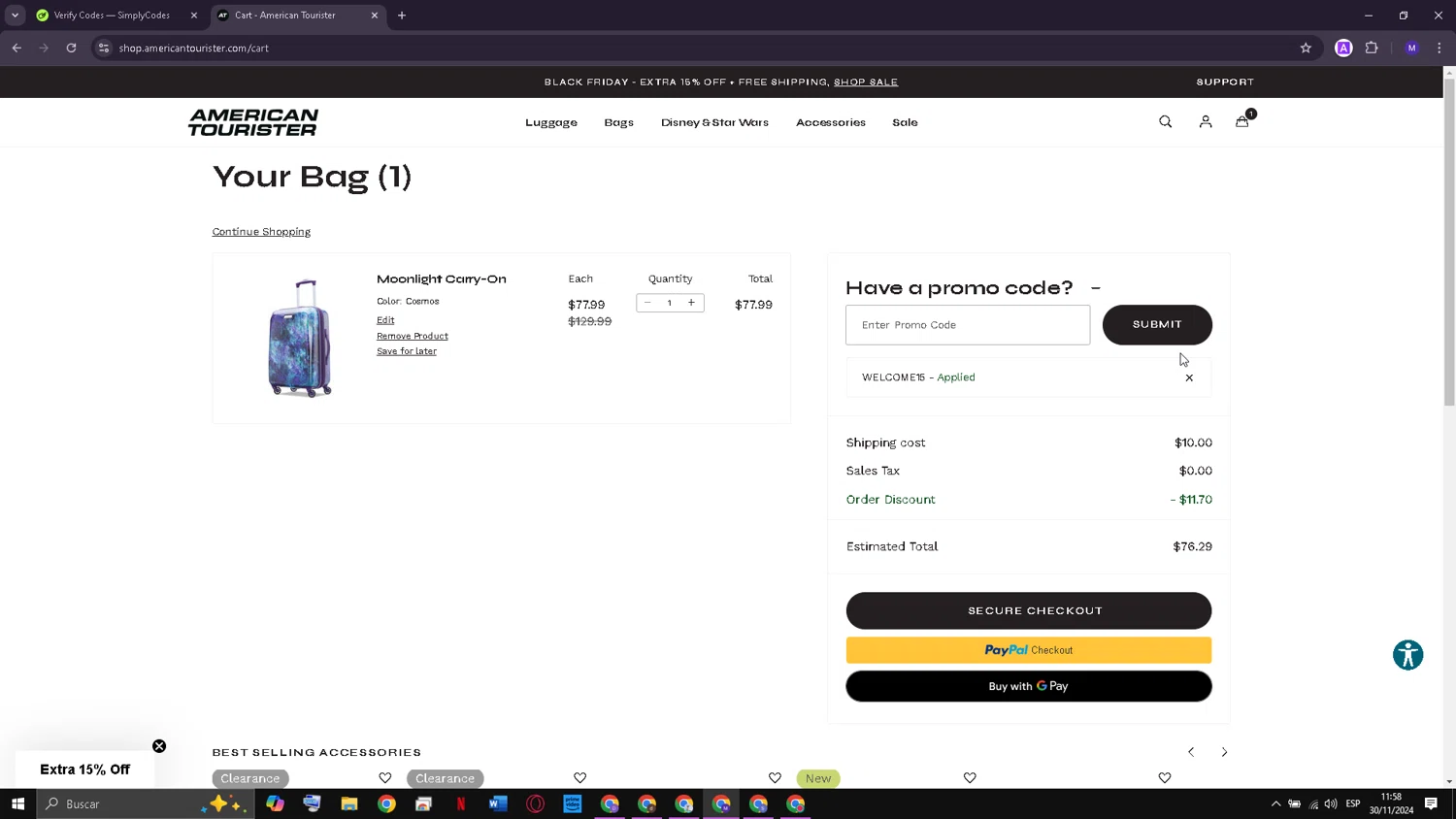Favorite the first Clearance accessory heart
Image resolution: width=1456 pixels, height=819 pixels.
click(x=385, y=778)
